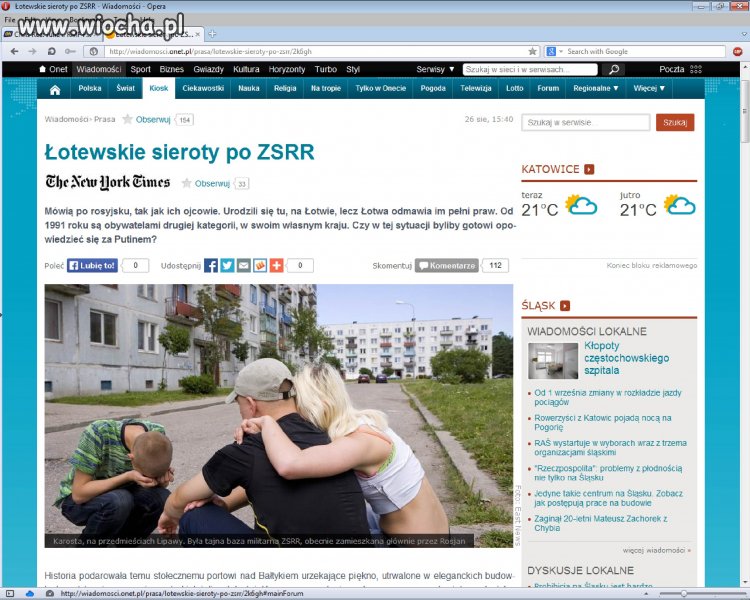Select the Polska tab
The image size is (750, 600).
90,89
